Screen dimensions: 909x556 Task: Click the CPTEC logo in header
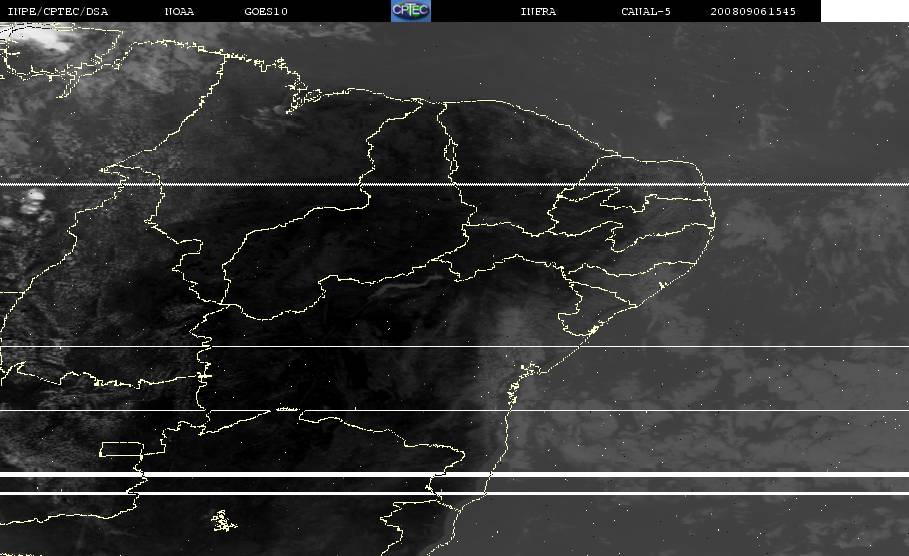pos(411,11)
